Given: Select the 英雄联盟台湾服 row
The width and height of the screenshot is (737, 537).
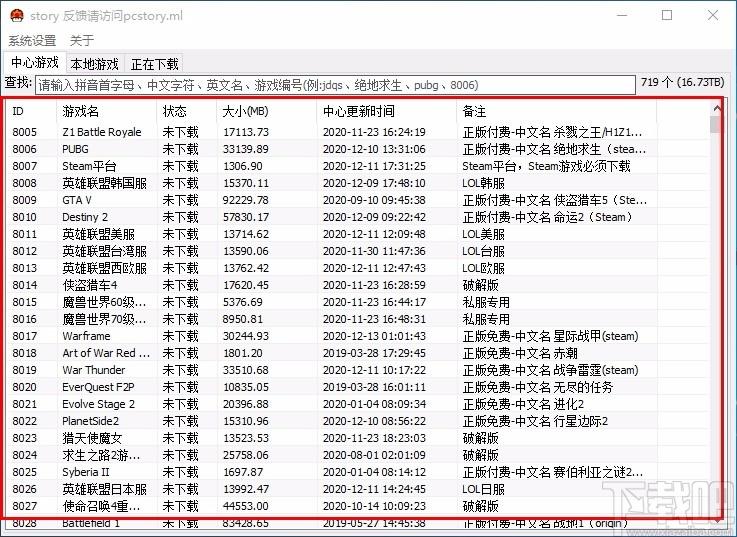Looking at the screenshot, I should coord(358,251).
